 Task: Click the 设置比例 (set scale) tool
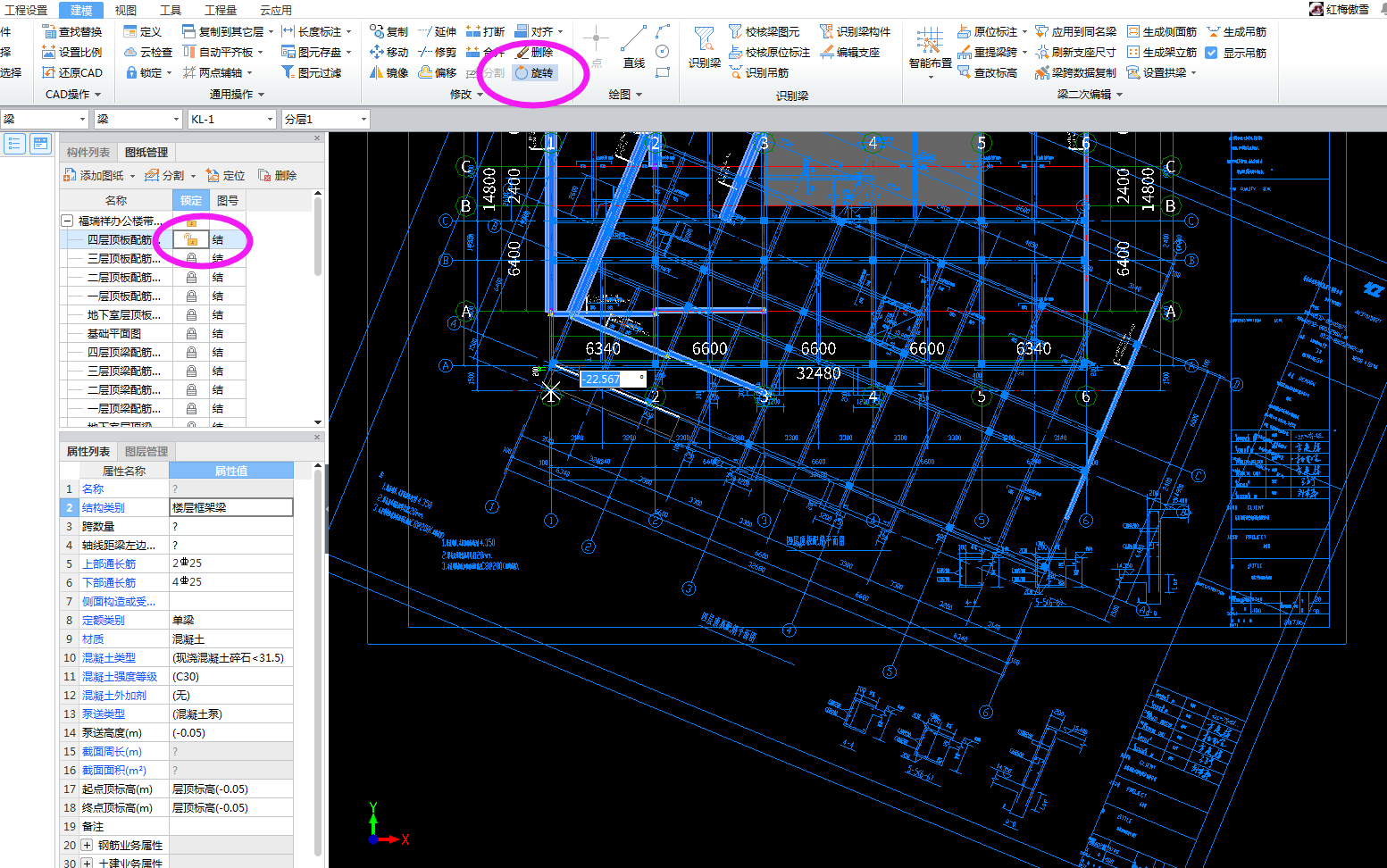pyautogui.click(x=72, y=52)
